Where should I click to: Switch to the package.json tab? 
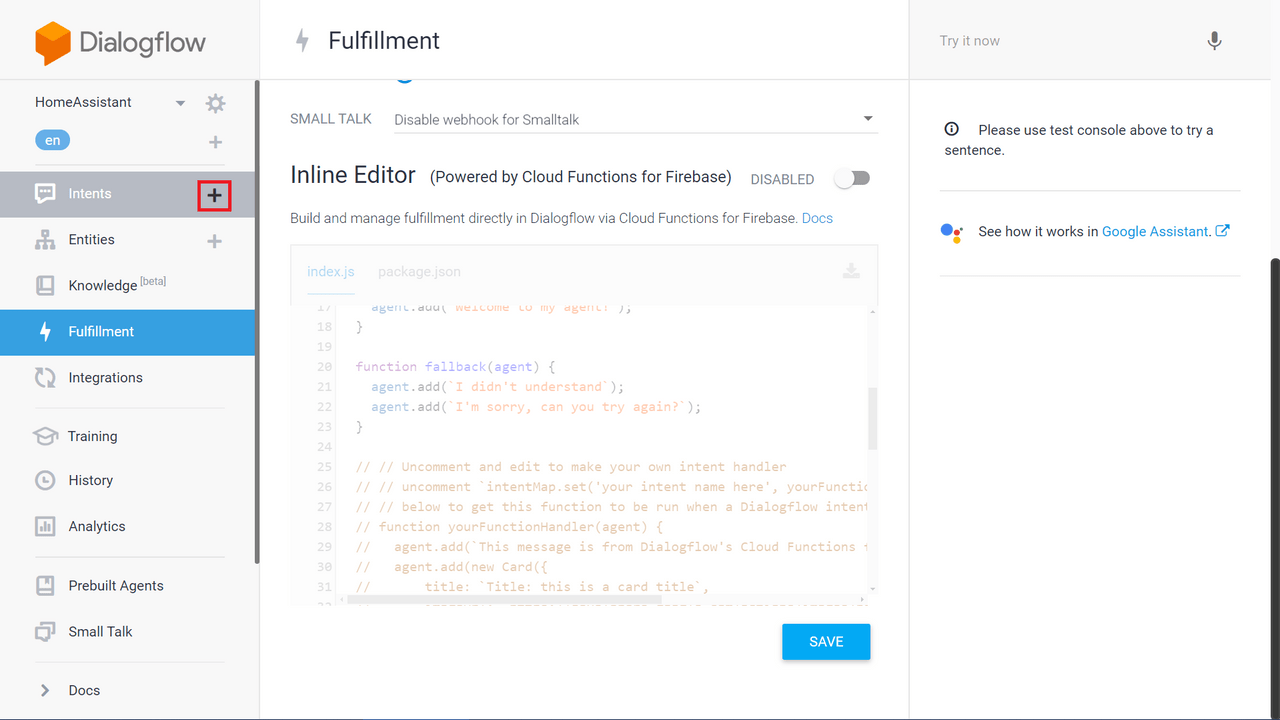[x=419, y=272]
